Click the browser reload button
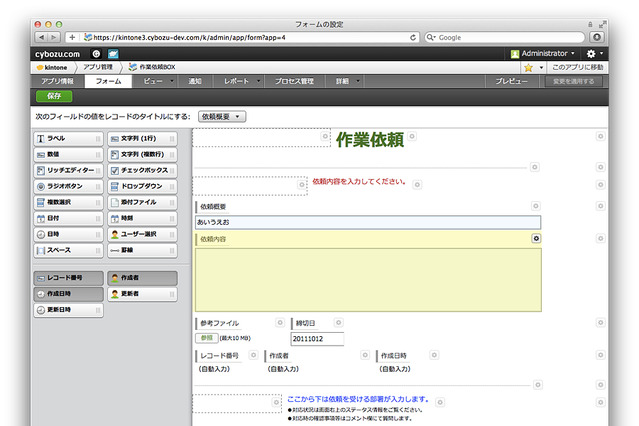The image size is (639, 426). click(413, 38)
